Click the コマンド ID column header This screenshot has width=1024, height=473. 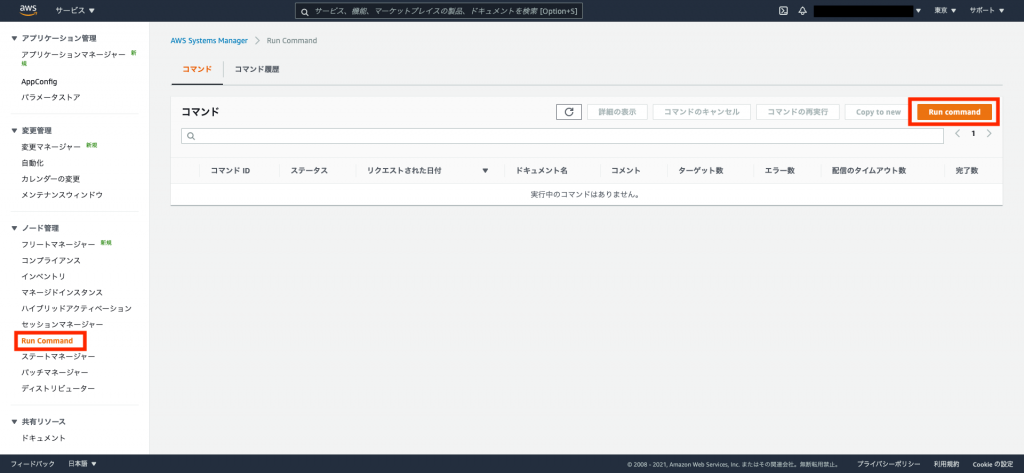pos(230,171)
